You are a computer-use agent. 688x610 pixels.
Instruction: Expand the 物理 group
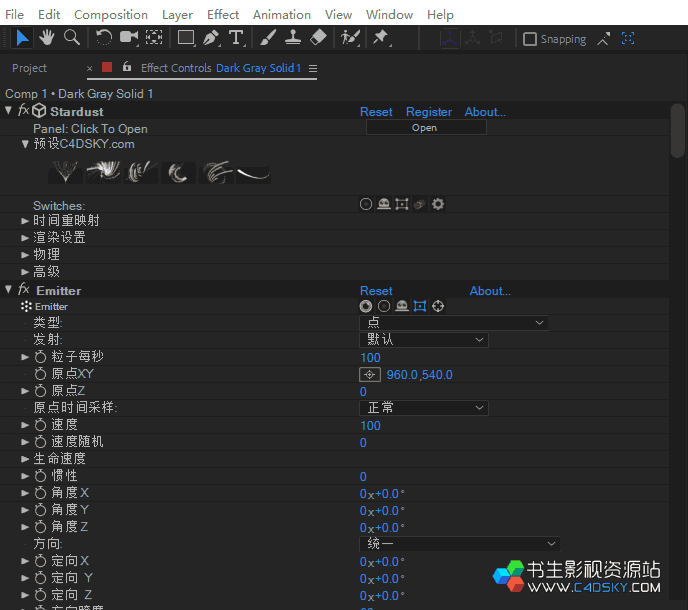(25, 255)
